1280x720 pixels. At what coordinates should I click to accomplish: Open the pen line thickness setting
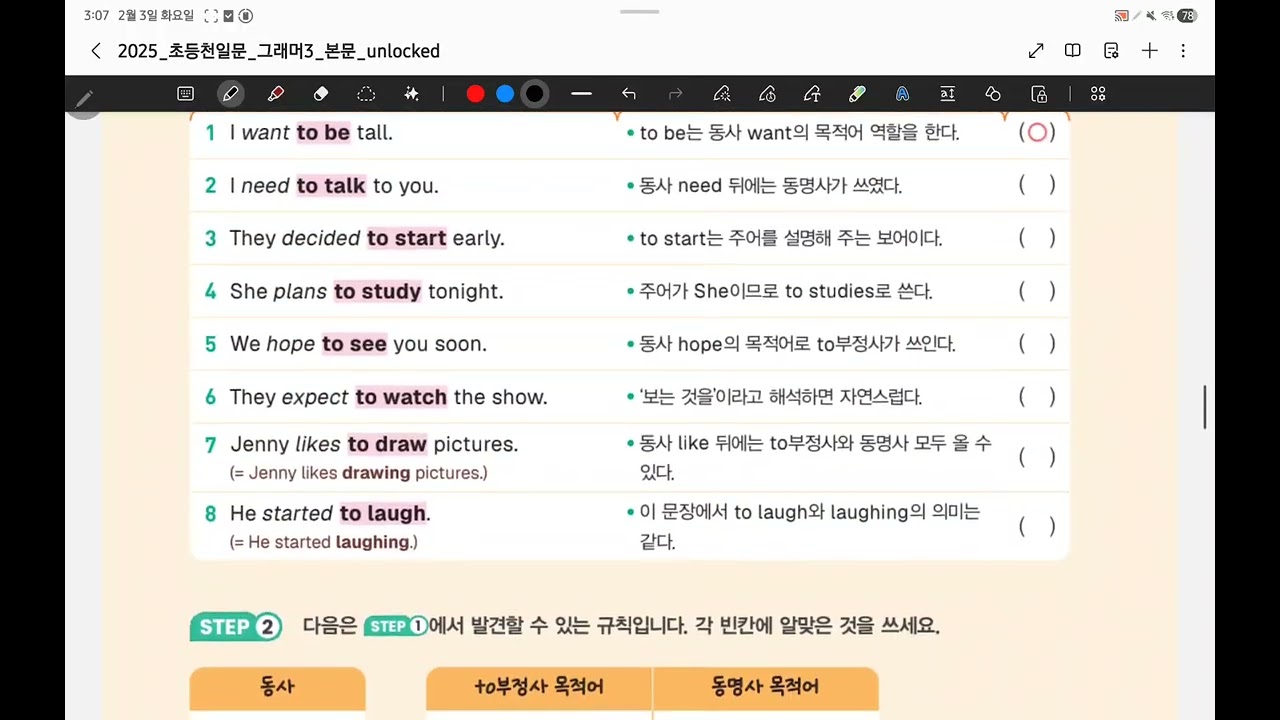click(581, 94)
